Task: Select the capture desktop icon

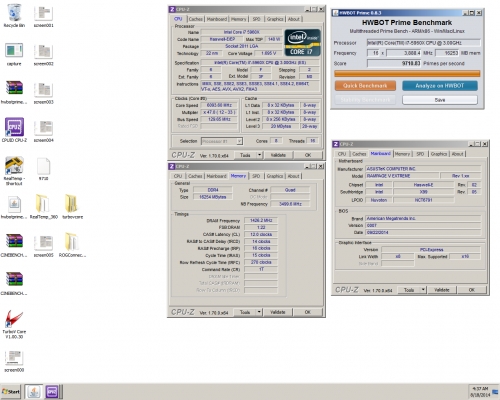Action: 14,51
